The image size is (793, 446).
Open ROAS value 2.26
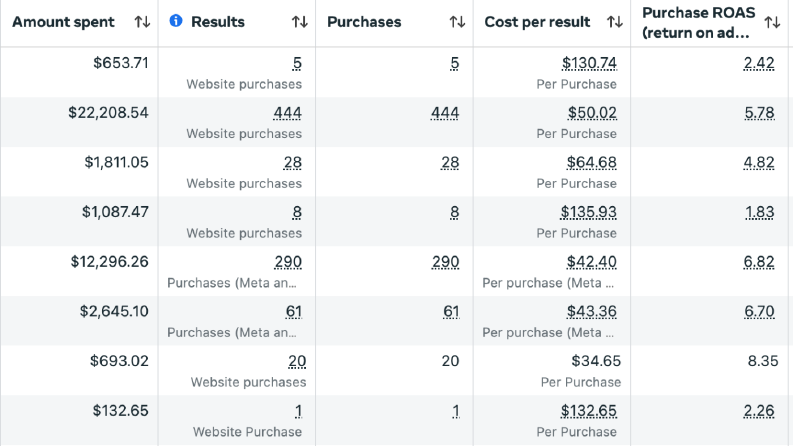[759, 410]
